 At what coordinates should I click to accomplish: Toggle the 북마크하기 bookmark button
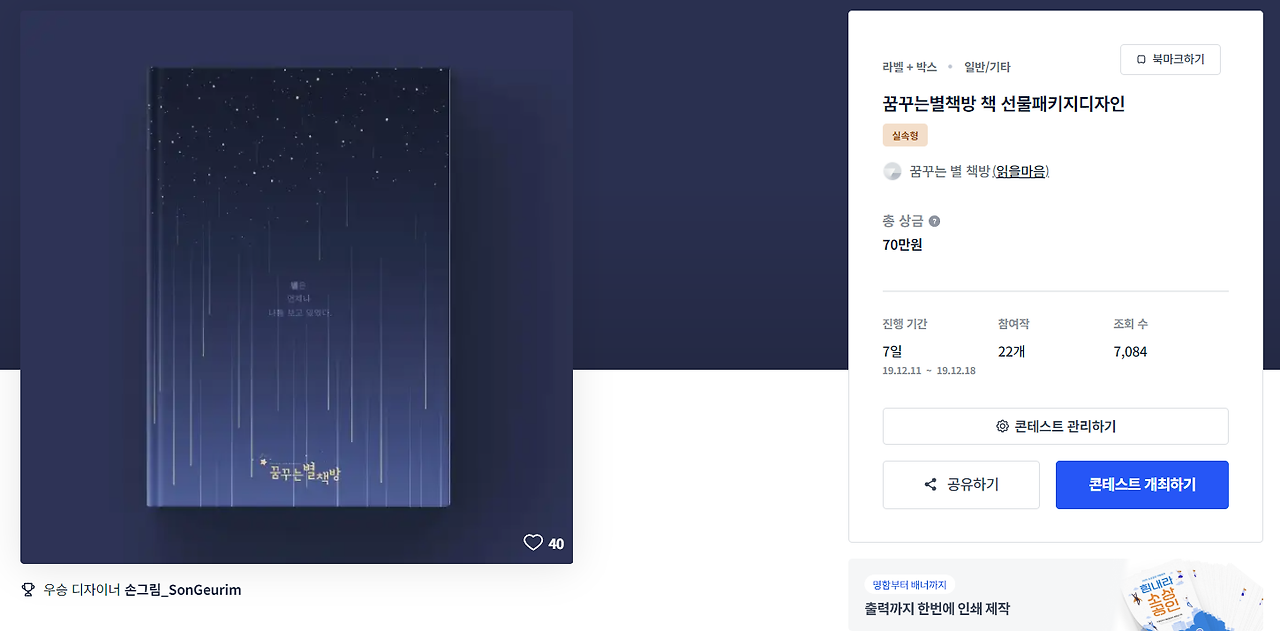[x=1170, y=60]
